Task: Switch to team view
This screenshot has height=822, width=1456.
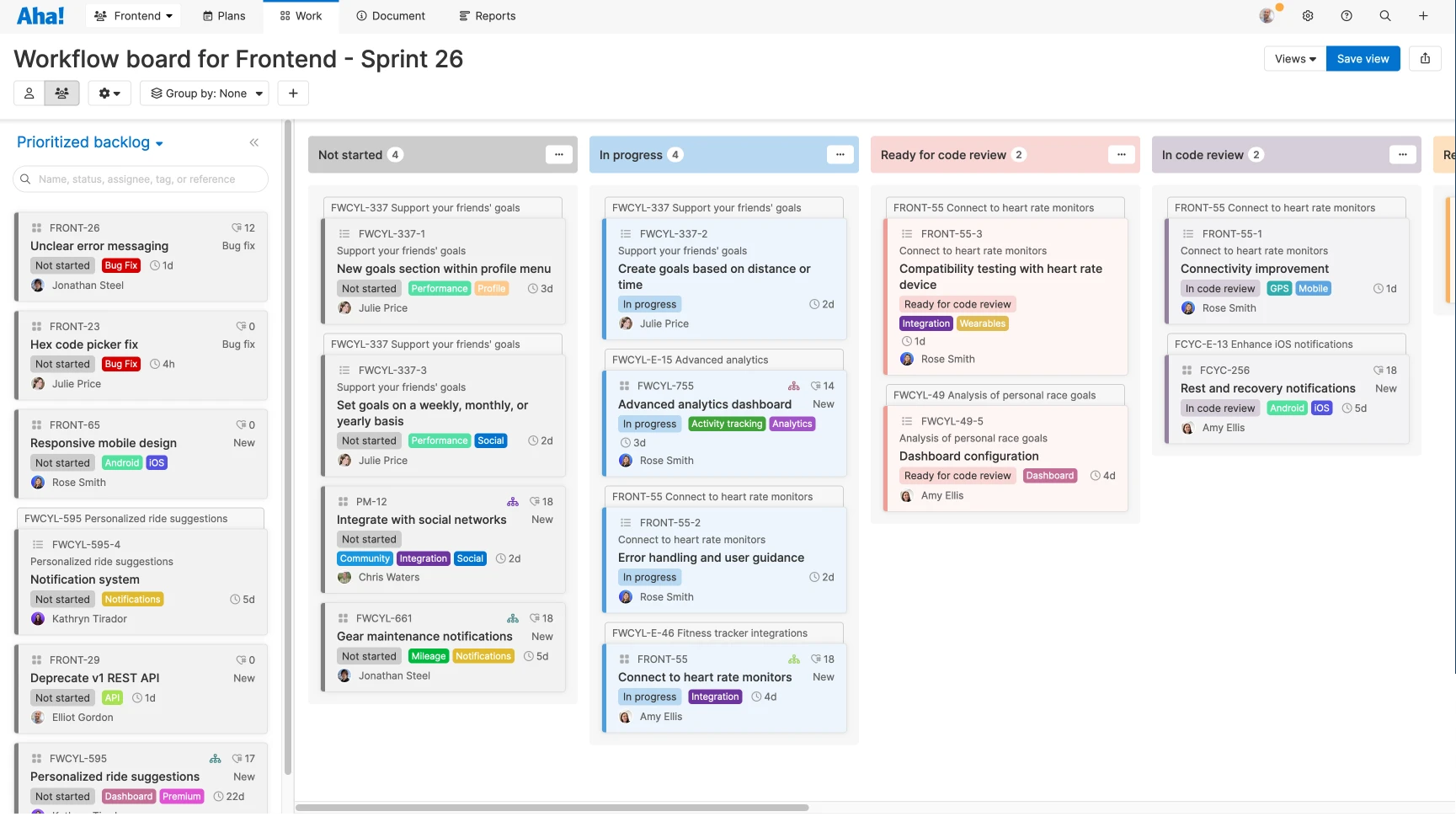Action: pos(61,93)
